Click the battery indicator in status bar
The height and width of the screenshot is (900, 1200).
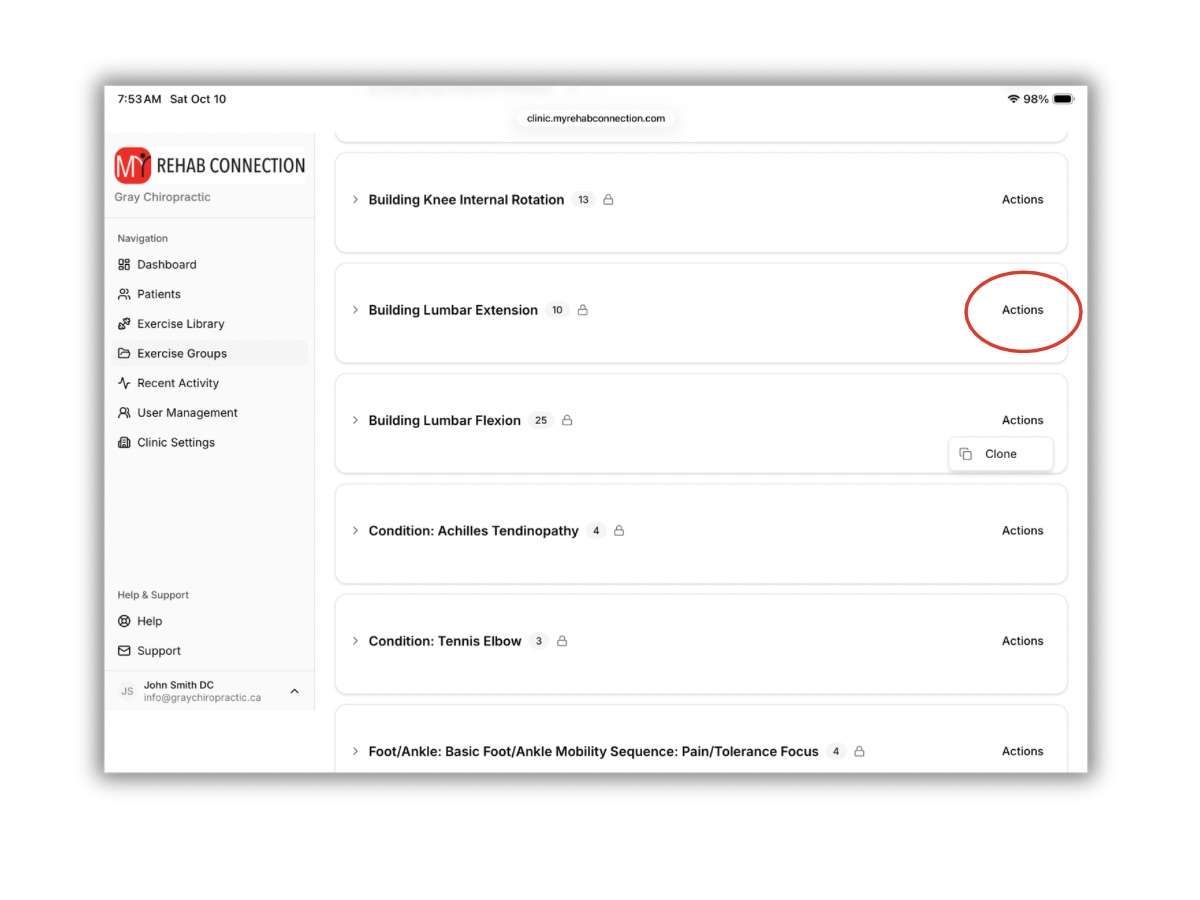pyautogui.click(x=1063, y=99)
